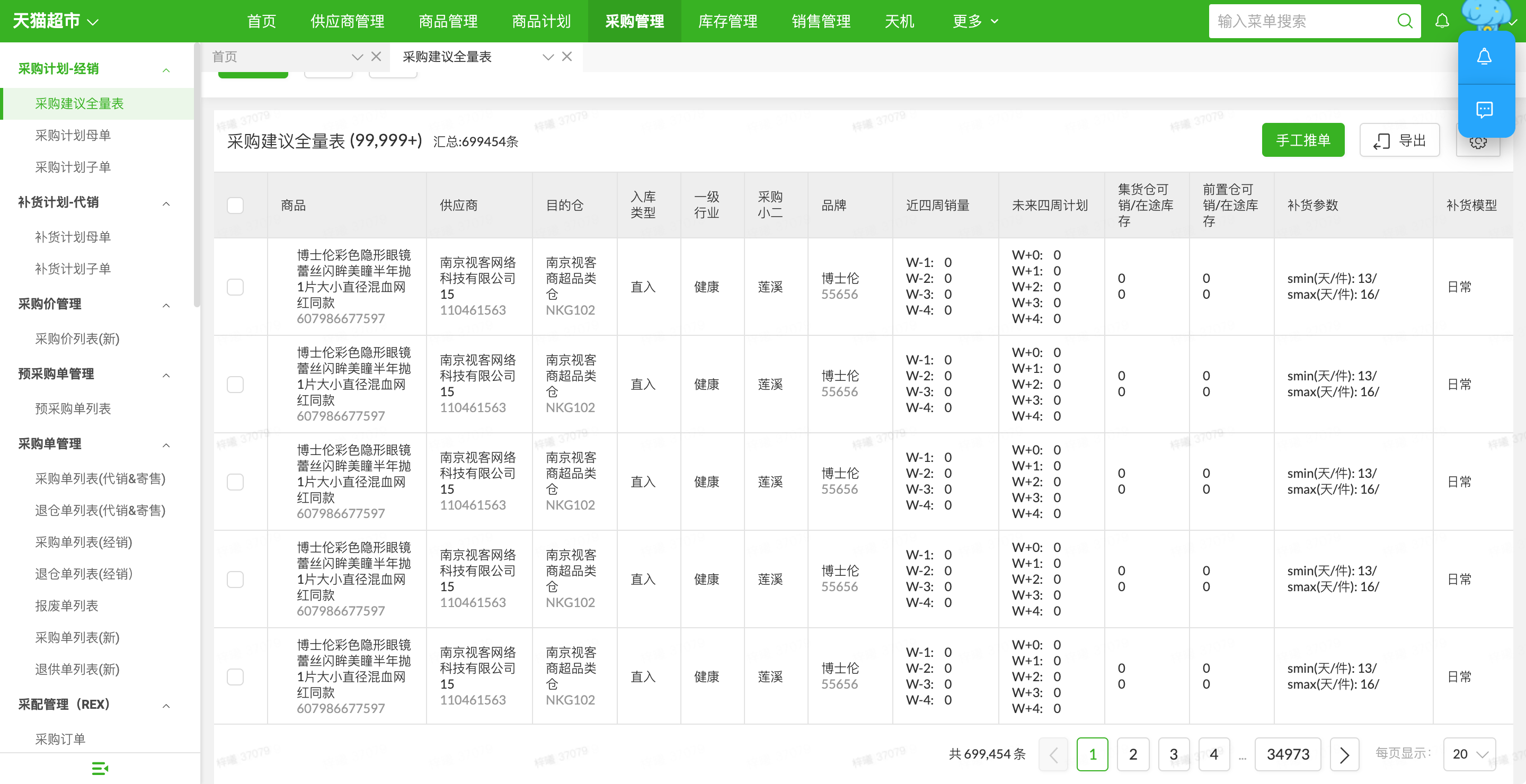The height and width of the screenshot is (784, 1526).
Task: Open 退供单列表(新) in sidebar
Action: [77, 670]
